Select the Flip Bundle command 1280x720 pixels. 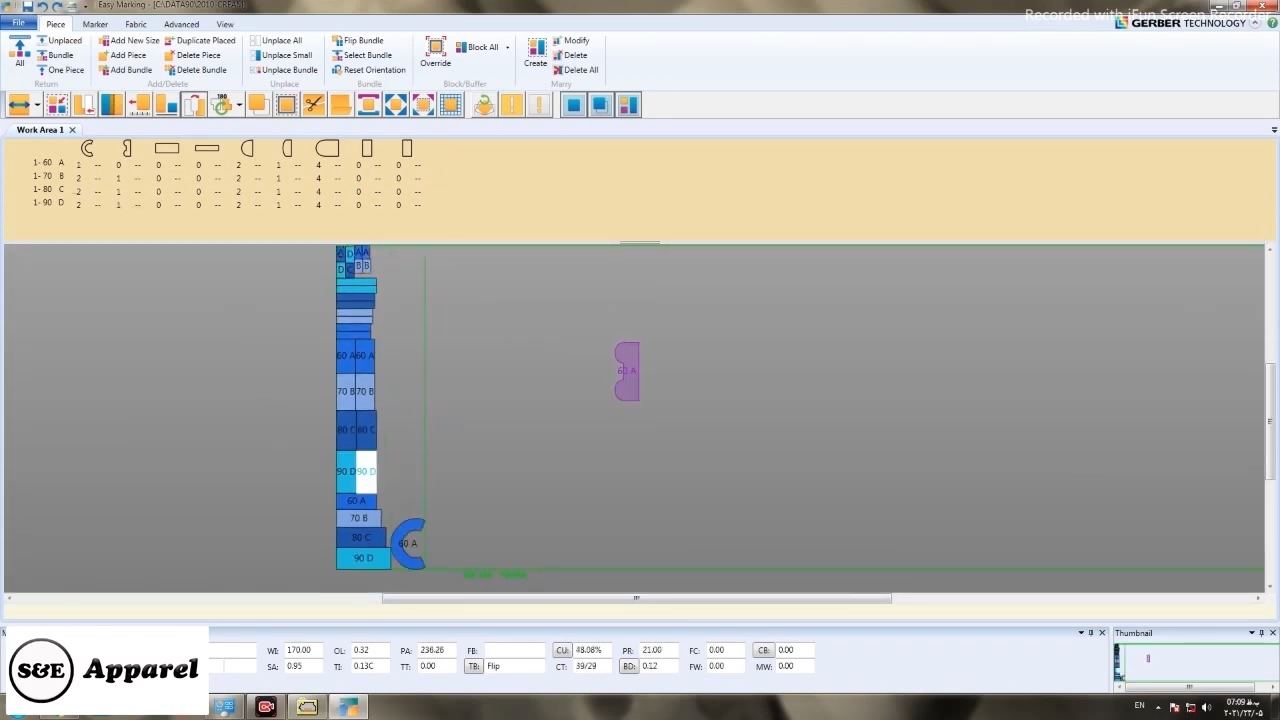tap(357, 41)
